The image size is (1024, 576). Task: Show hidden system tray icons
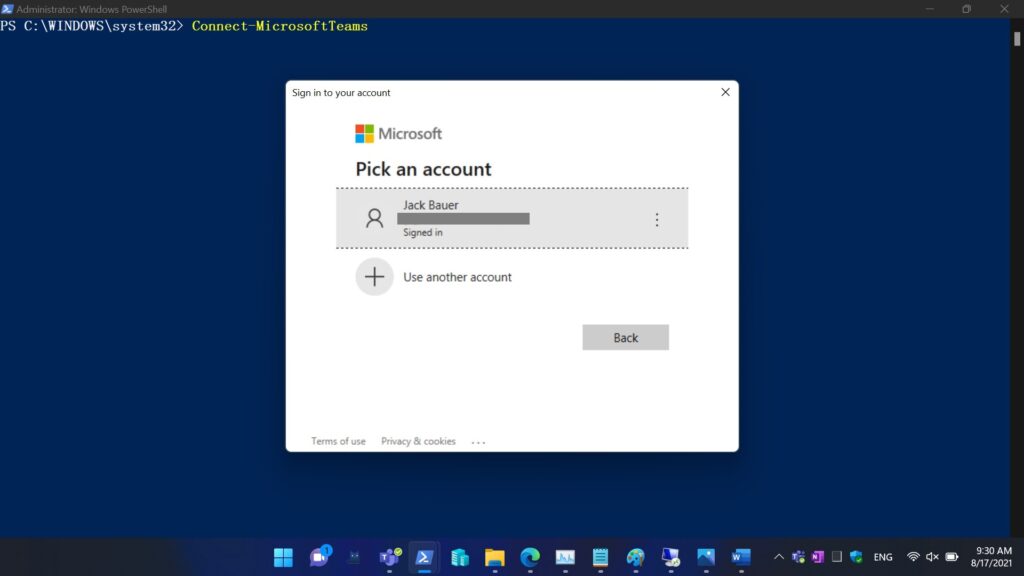(x=779, y=557)
